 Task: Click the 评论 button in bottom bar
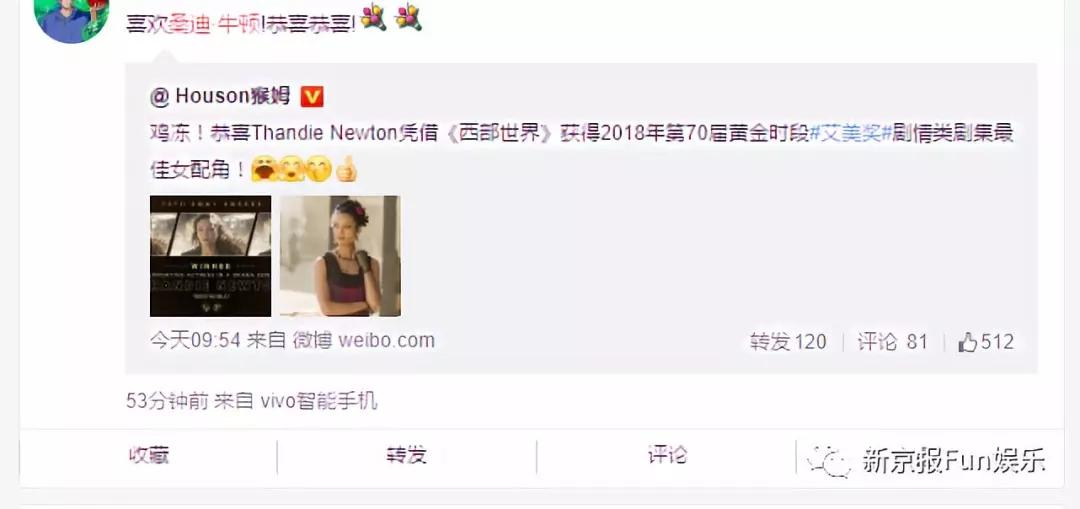click(x=667, y=455)
